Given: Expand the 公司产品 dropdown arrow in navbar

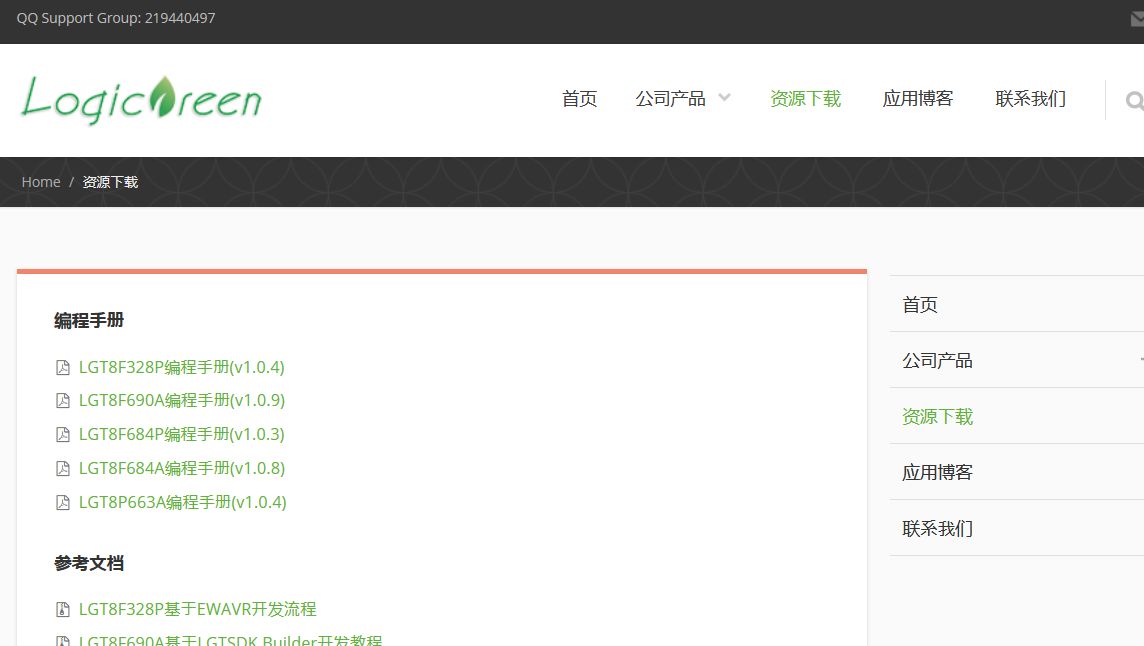Looking at the screenshot, I should (x=724, y=98).
